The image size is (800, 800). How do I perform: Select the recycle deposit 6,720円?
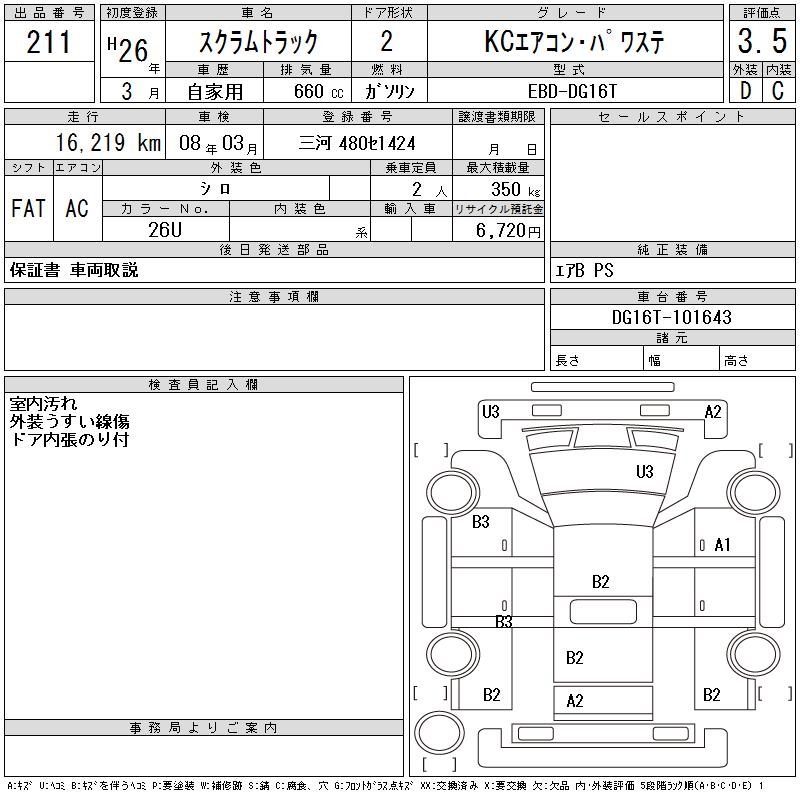pyautogui.click(x=508, y=231)
